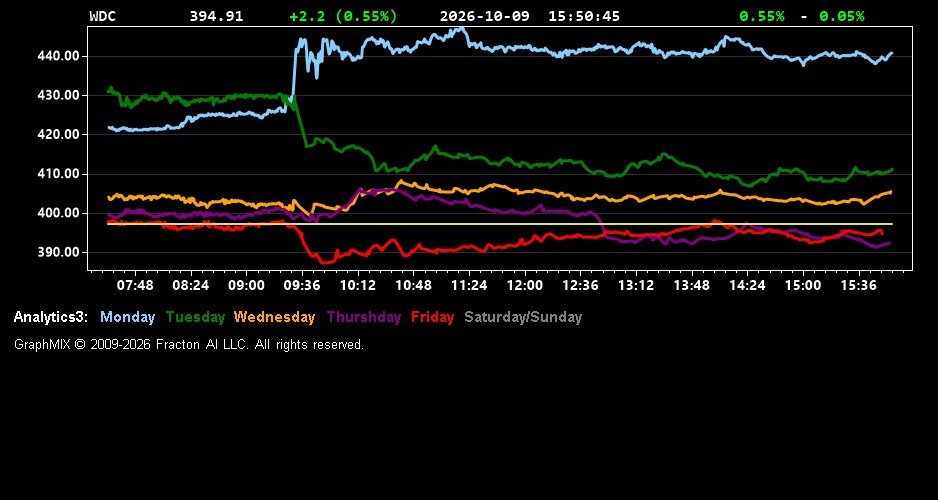The height and width of the screenshot is (500, 938).
Task: Click the 0.05% range value at top right
Action: (842, 16)
